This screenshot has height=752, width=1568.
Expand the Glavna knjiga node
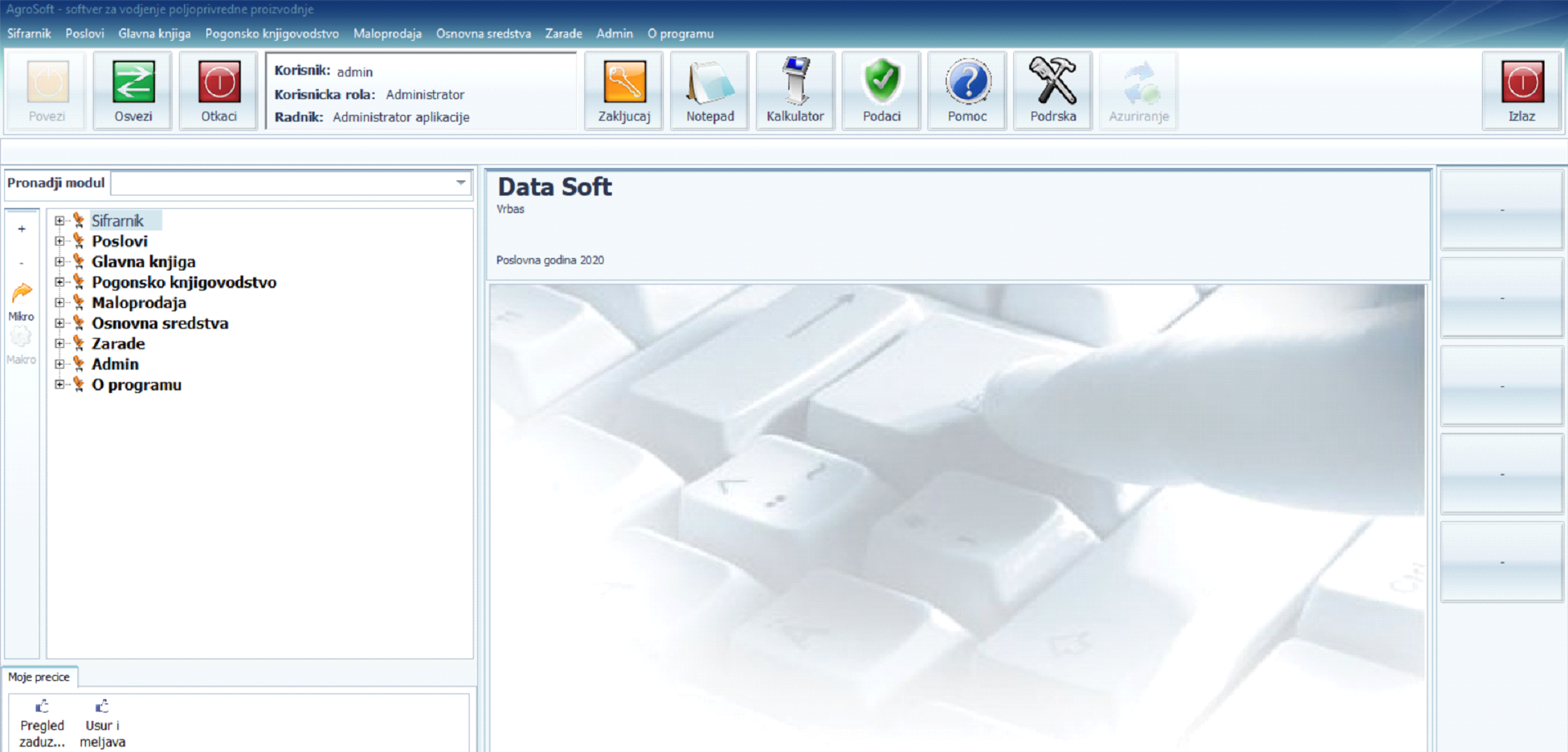[59, 262]
